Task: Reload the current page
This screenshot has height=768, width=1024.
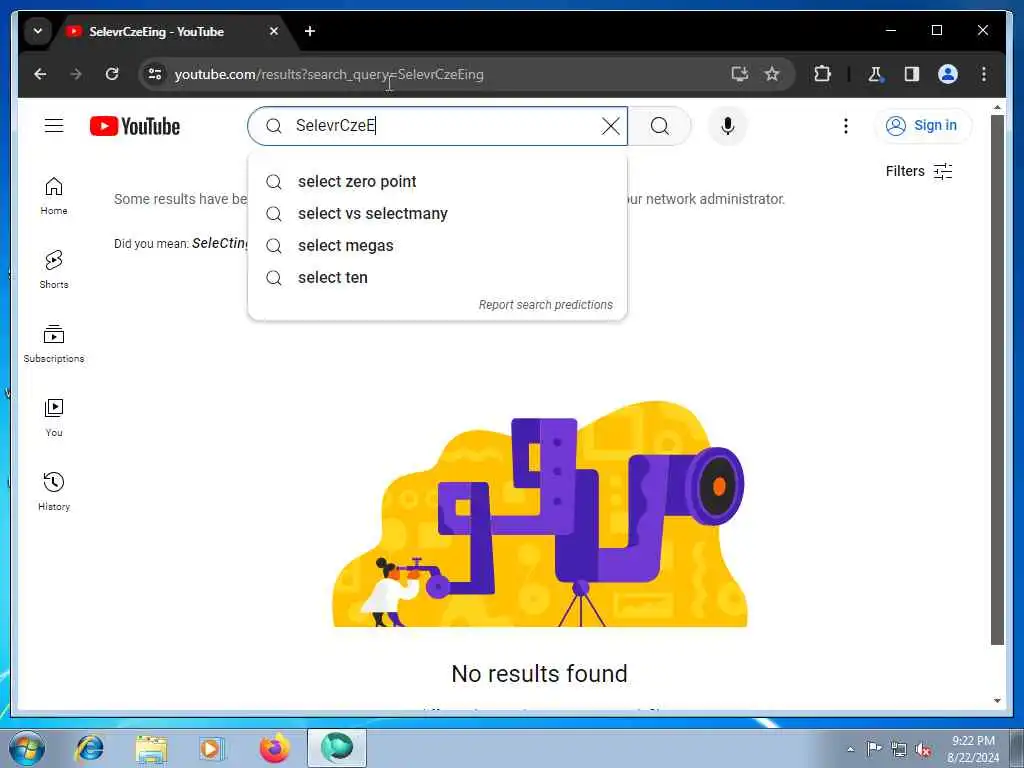Action: pyautogui.click(x=112, y=74)
